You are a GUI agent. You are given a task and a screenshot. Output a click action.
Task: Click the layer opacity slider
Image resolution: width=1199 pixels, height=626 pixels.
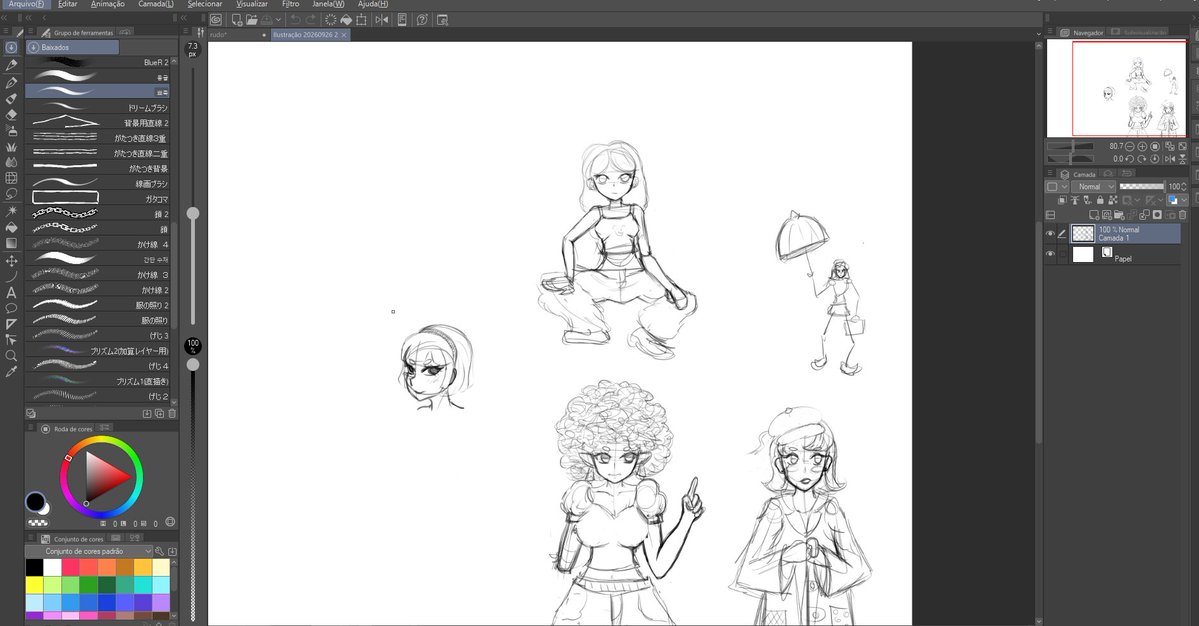[x=1142, y=187]
